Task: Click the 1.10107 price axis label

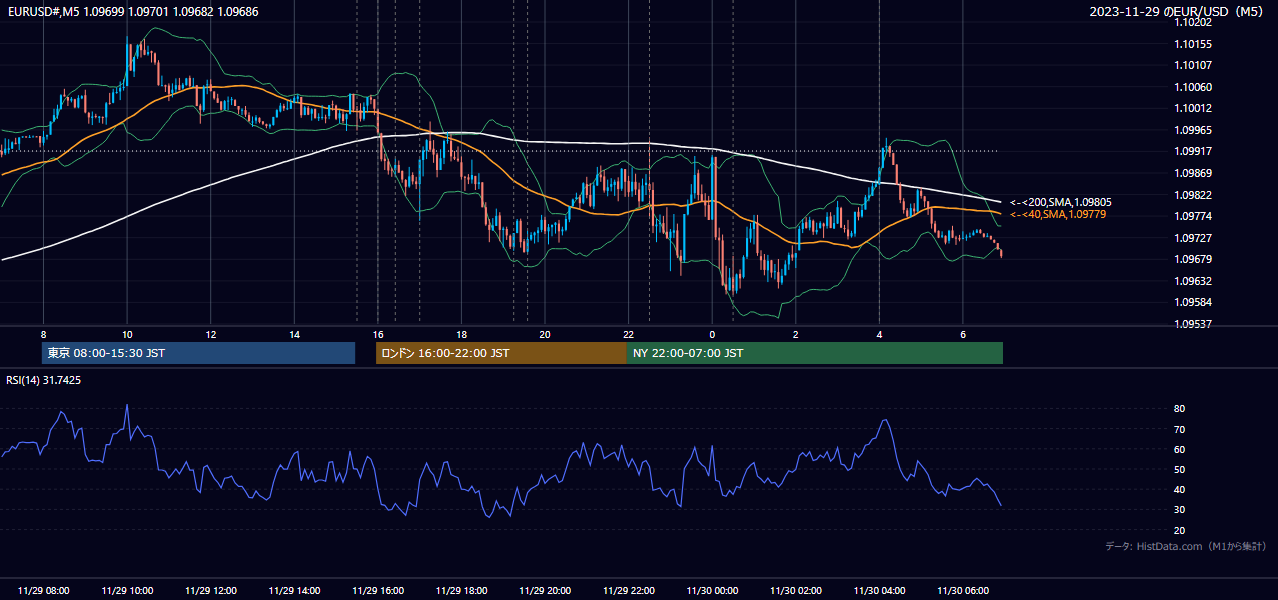Action: point(1193,66)
